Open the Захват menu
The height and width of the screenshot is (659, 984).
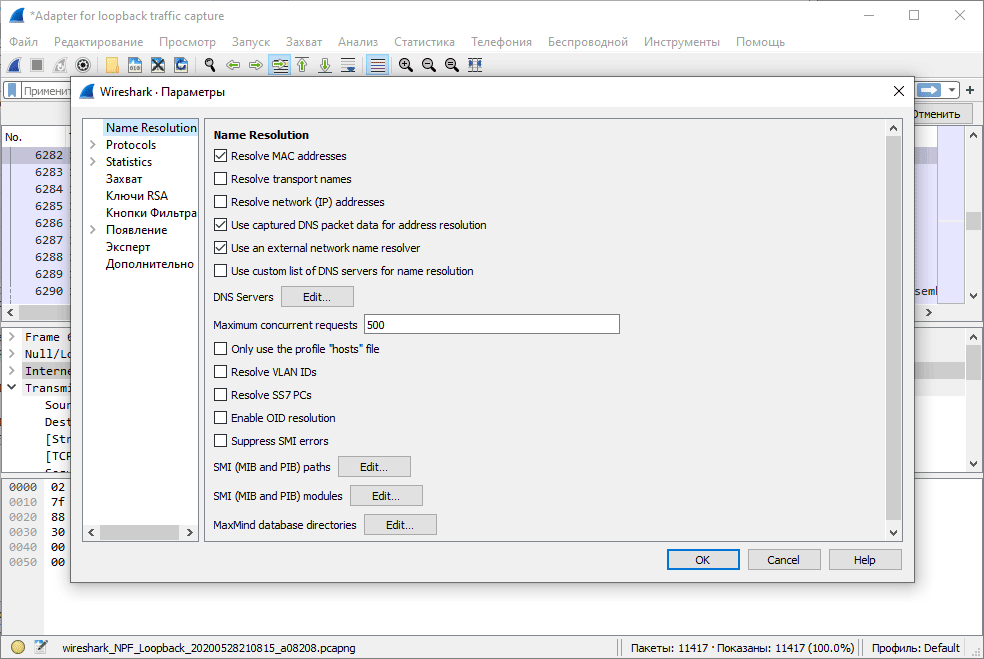pos(304,41)
